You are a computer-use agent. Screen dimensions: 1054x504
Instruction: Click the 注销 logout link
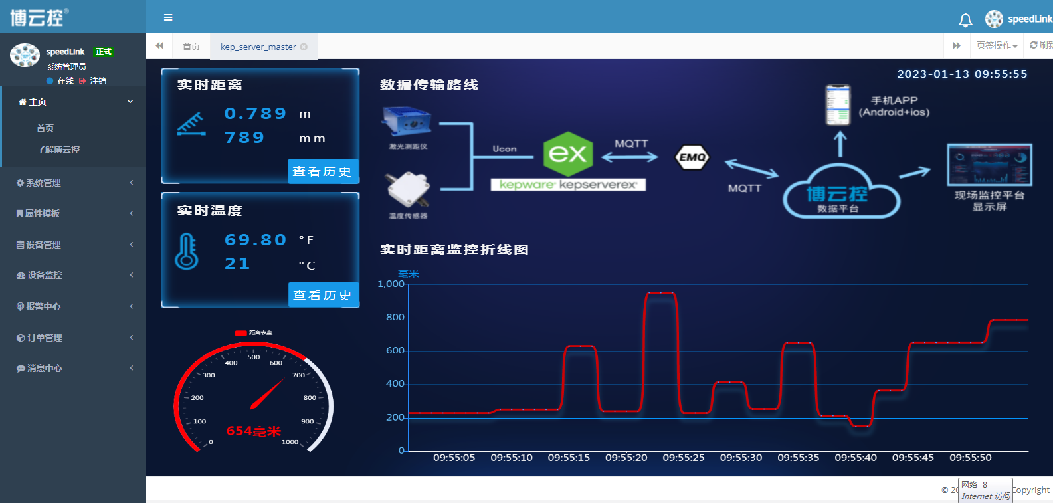[x=93, y=80]
